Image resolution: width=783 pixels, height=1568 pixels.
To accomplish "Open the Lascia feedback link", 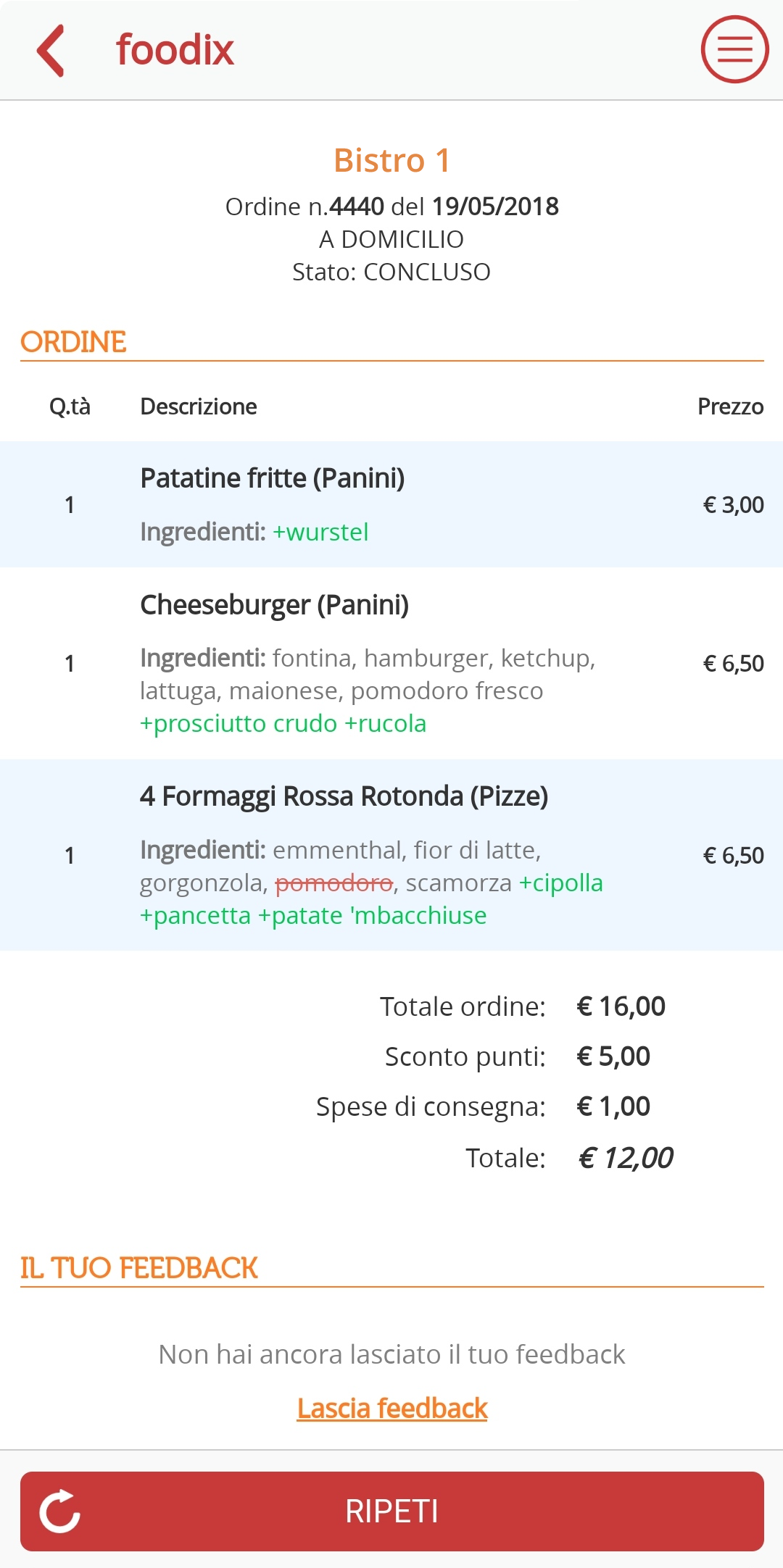I will (x=392, y=1408).
